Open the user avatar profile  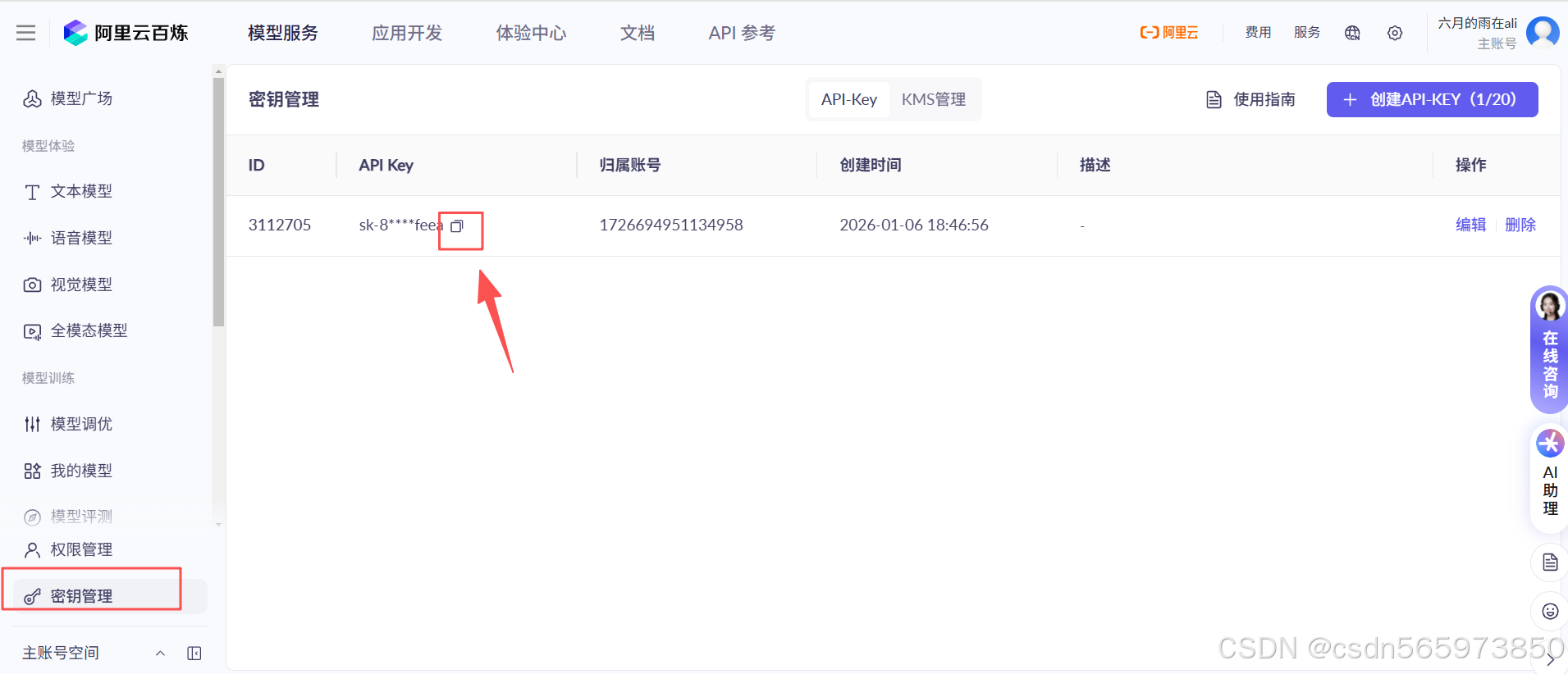[x=1543, y=33]
